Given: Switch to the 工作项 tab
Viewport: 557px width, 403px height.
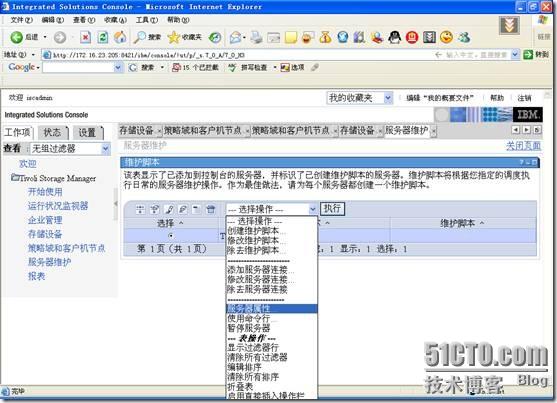Looking at the screenshot, I should [18, 133].
